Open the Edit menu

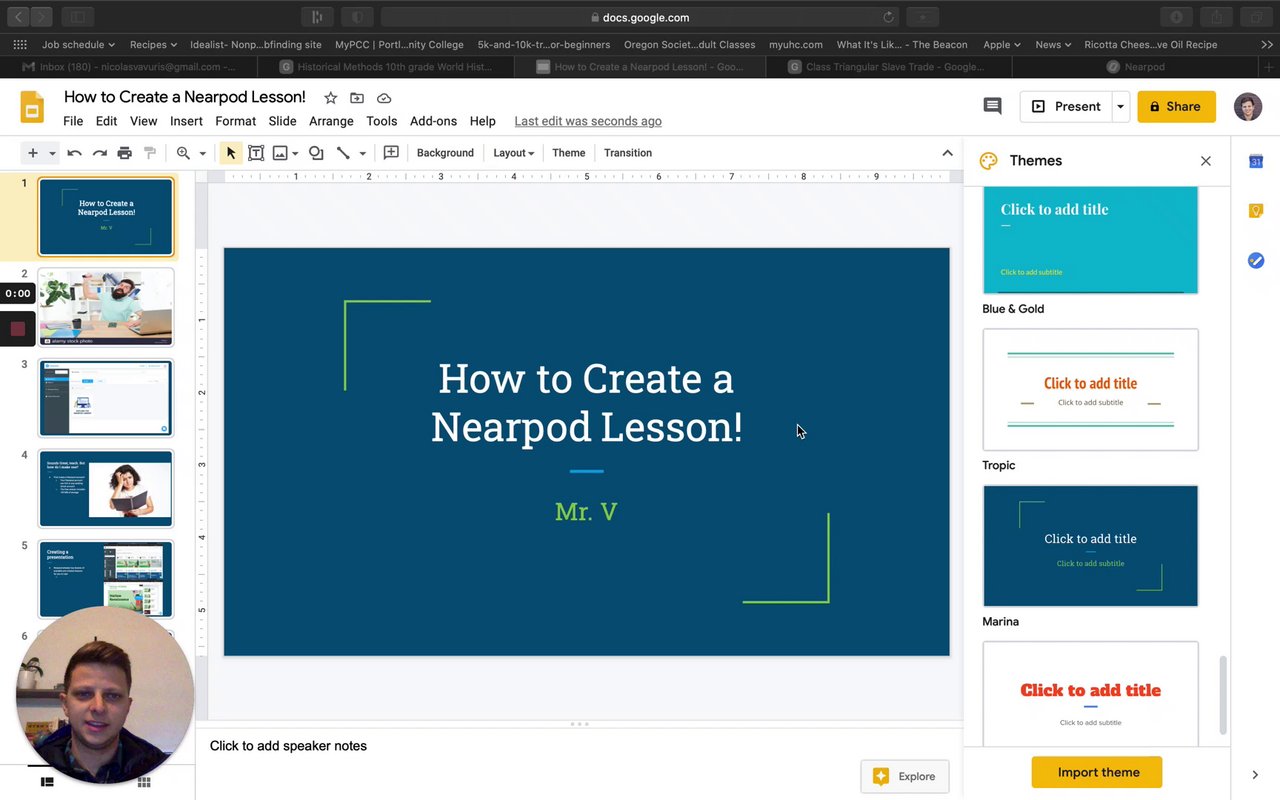point(106,121)
